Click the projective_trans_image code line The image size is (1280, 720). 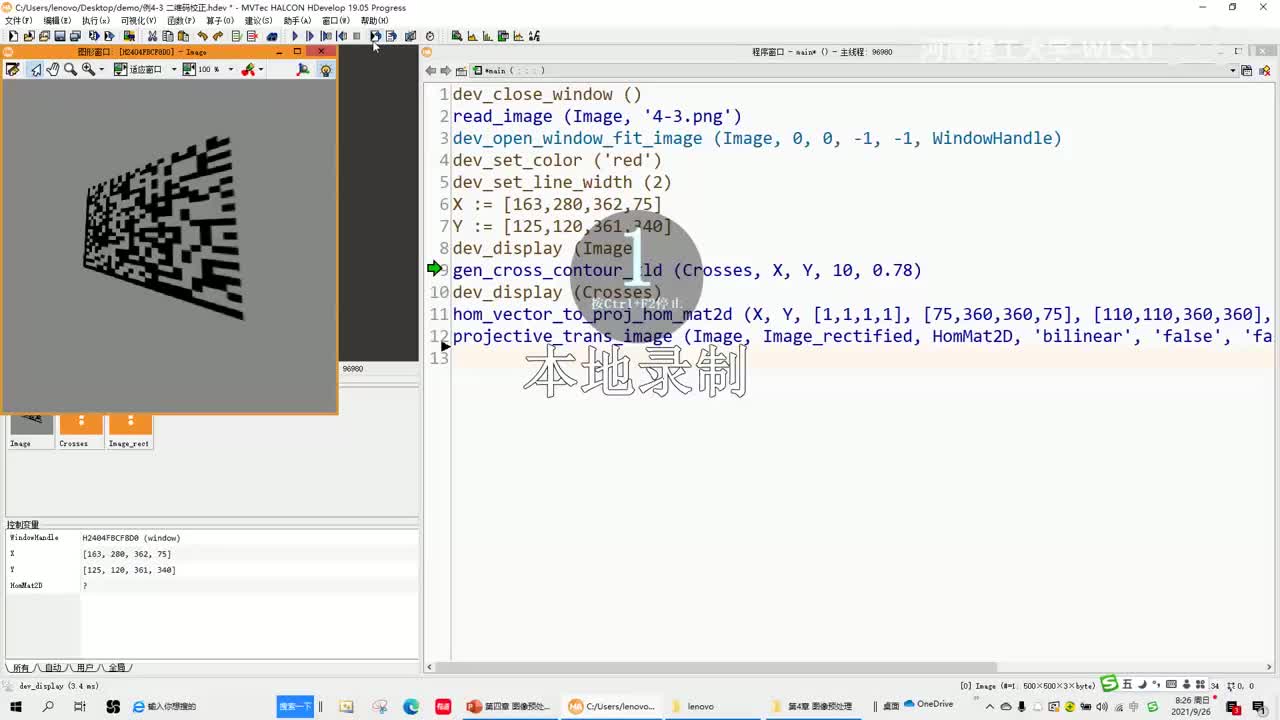tap(862, 336)
